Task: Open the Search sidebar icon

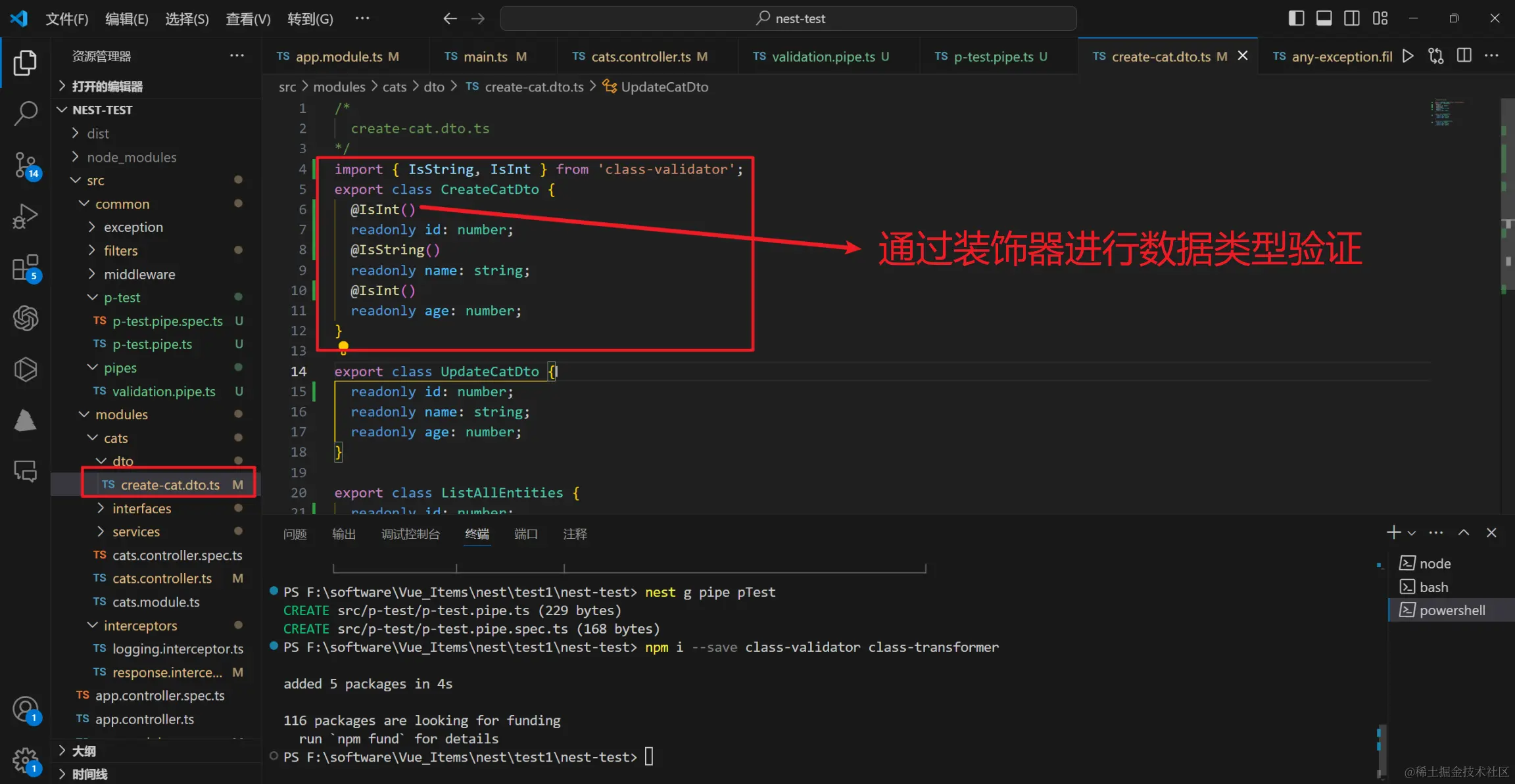Action: [x=26, y=113]
